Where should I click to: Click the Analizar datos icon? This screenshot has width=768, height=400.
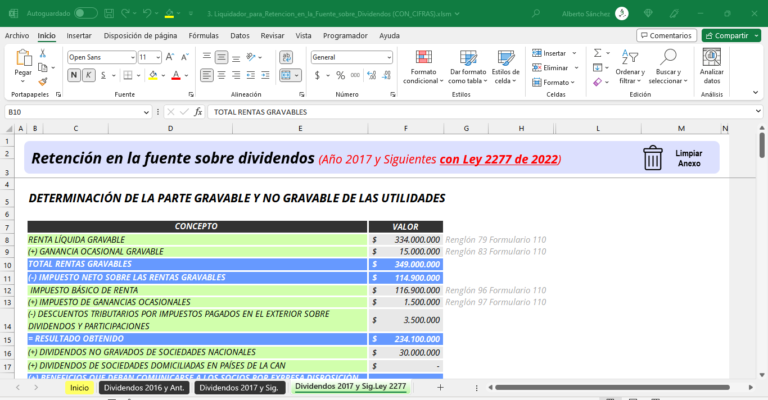[x=712, y=57]
